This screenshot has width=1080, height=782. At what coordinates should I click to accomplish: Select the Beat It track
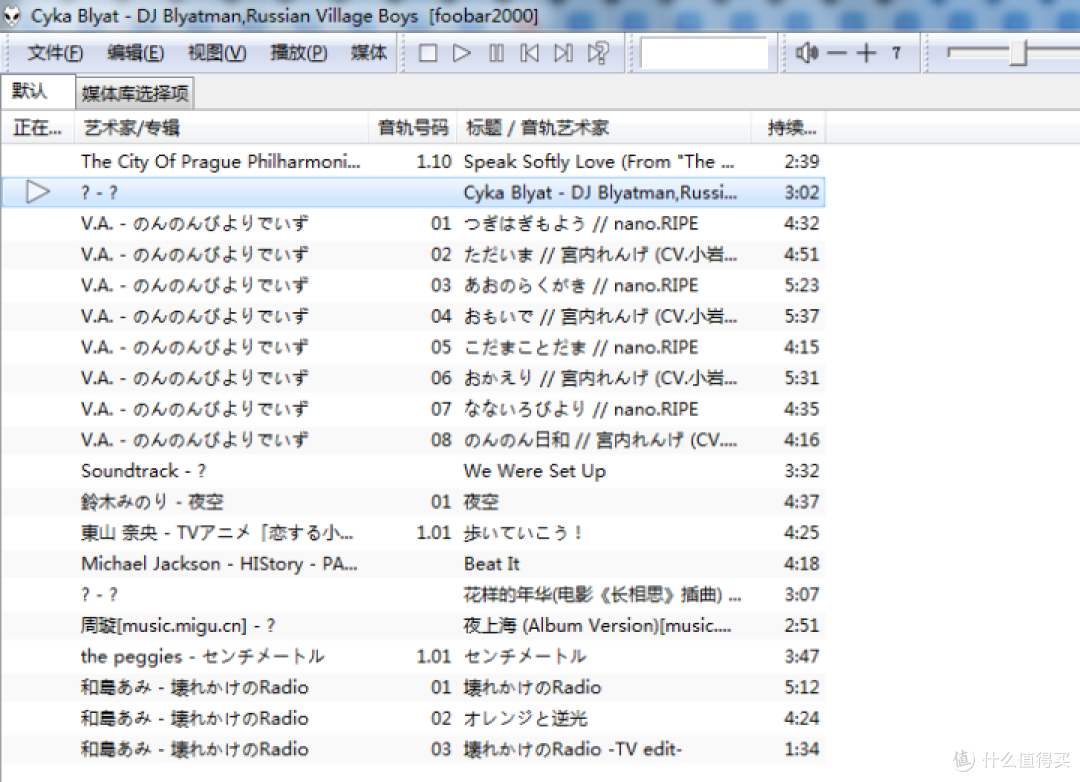click(413, 564)
